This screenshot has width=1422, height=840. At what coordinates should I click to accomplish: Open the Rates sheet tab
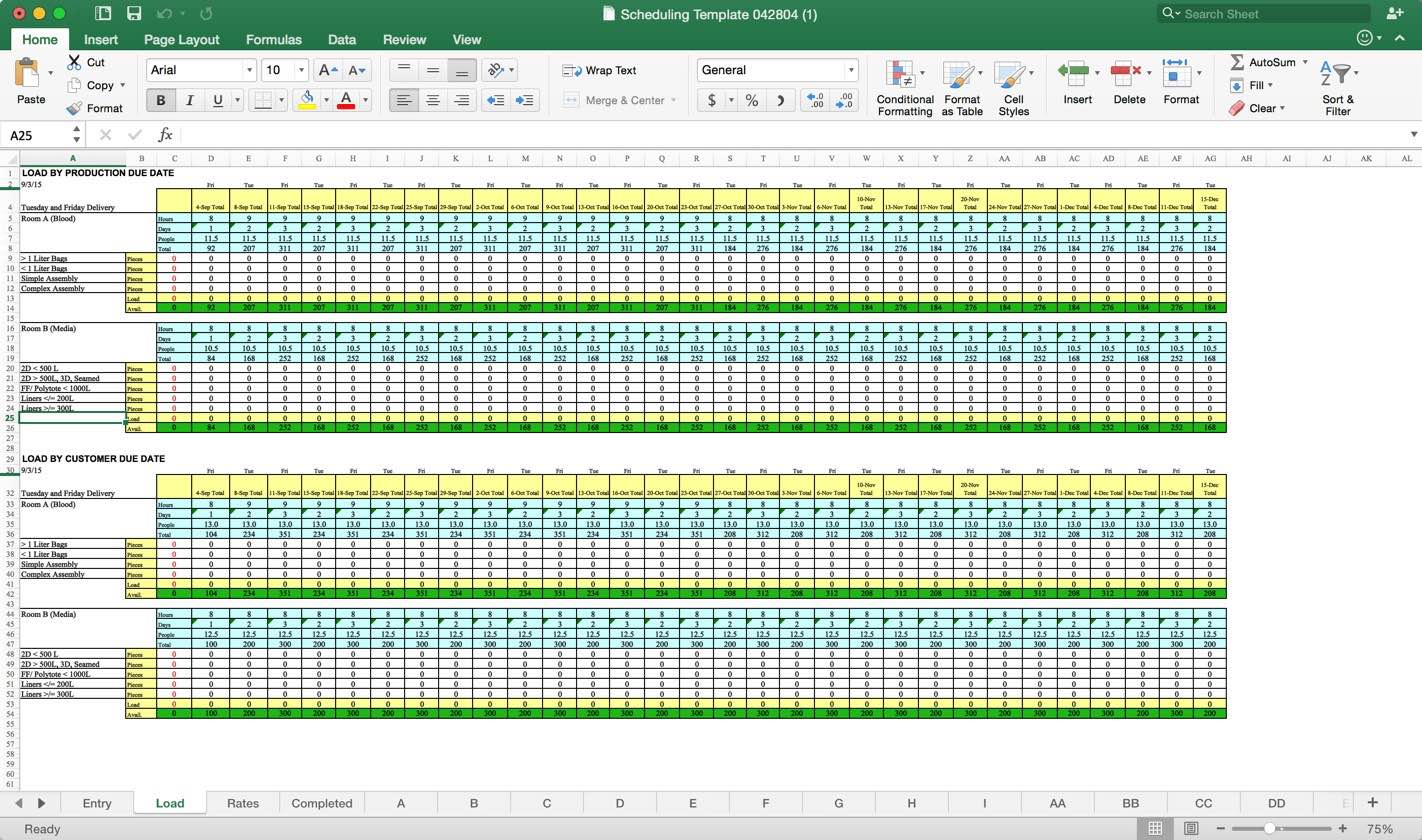[242, 803]
